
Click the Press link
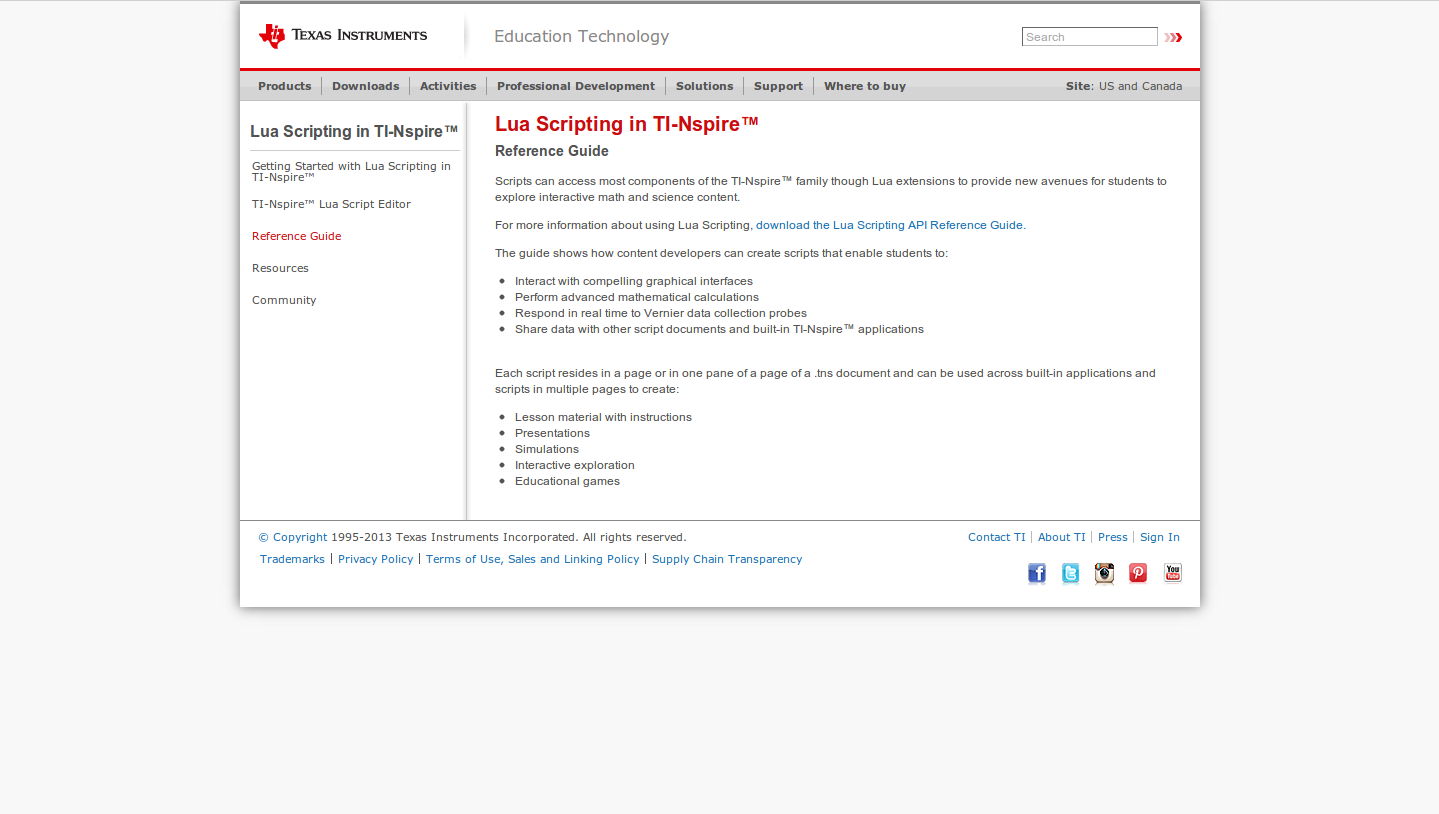click(1113, 537)
